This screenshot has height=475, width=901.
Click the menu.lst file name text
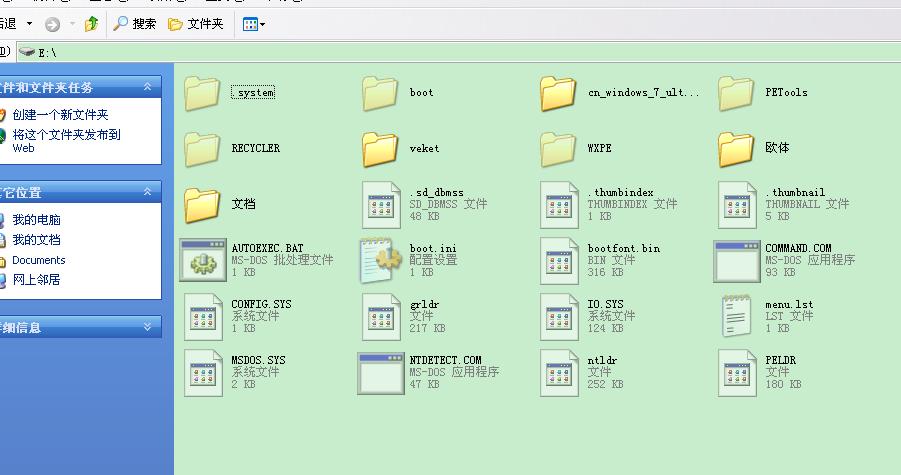[789, 304]
